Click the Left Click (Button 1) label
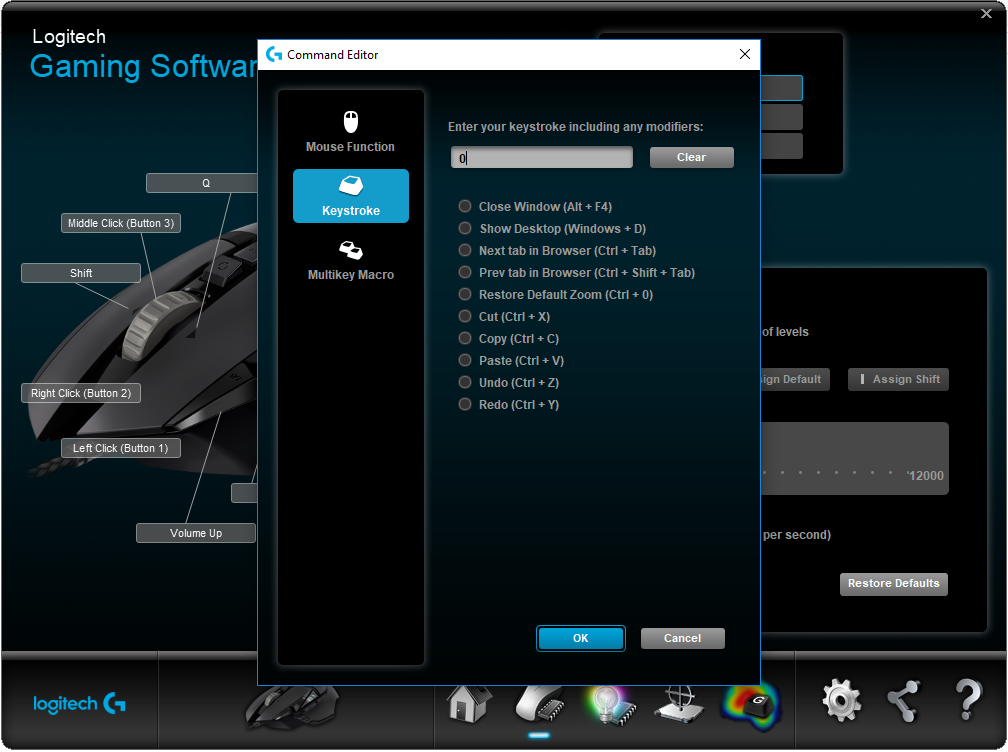Image resolution: width=1008 pixels, height=752 pixels. pos(121,448)
